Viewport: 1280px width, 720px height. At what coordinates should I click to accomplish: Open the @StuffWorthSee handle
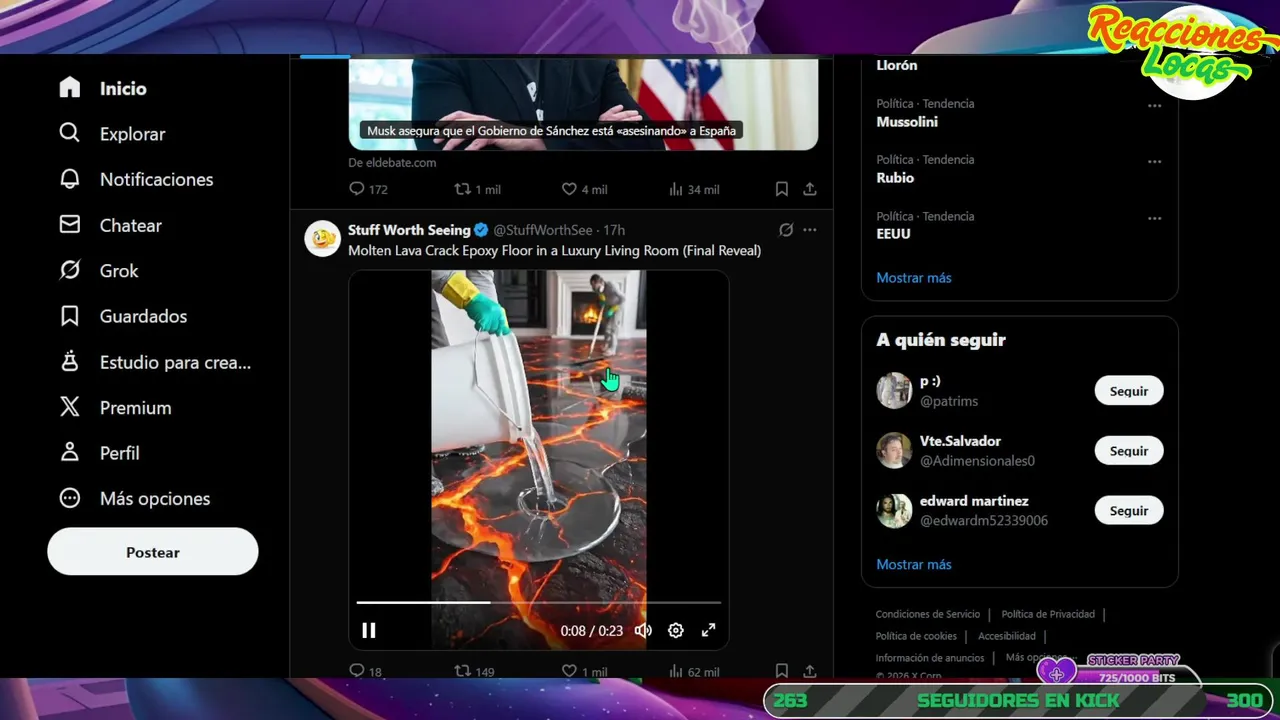point(545,230)
